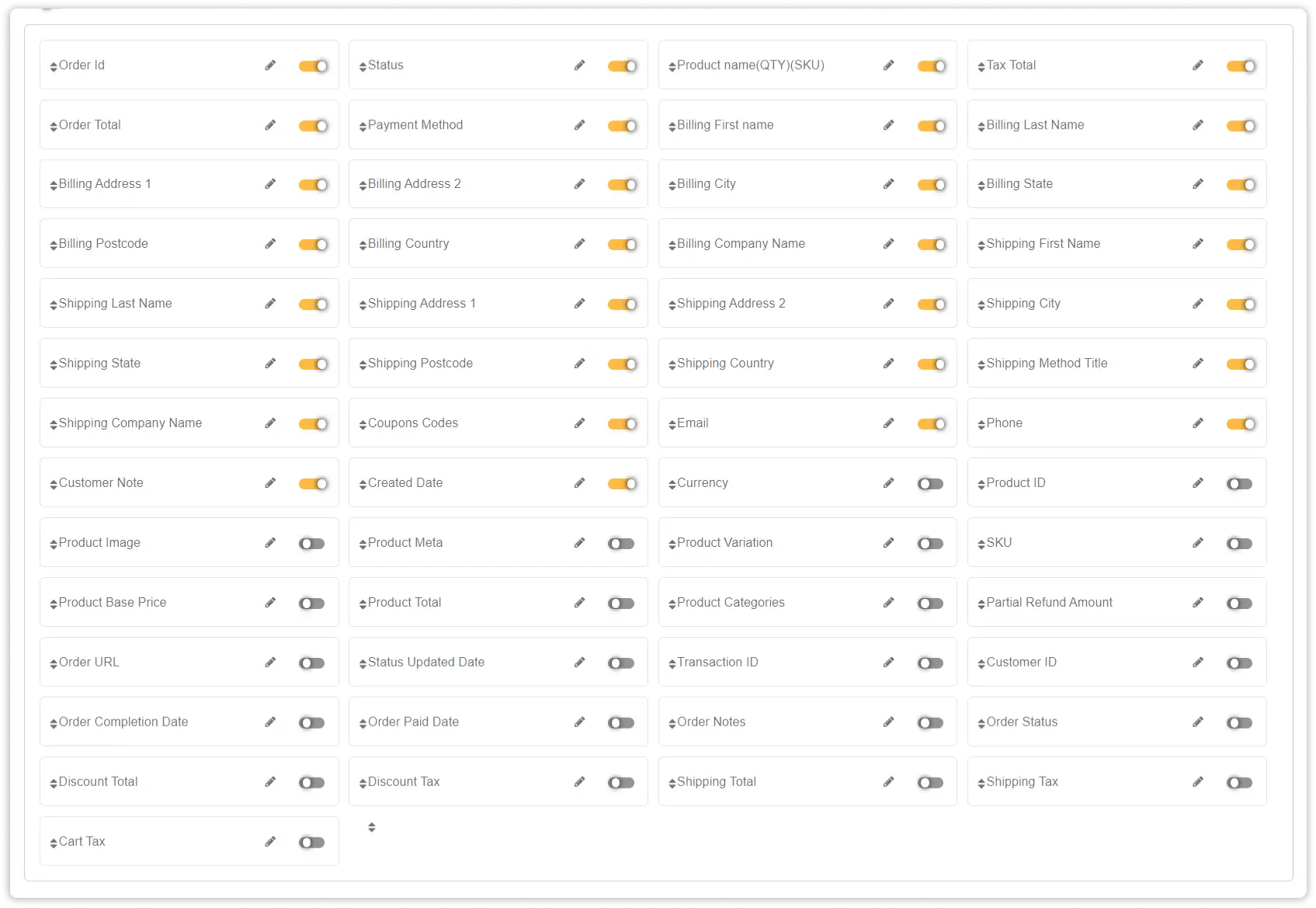The image size is (1316, 908).
Task: Click the sort arrows next to Phone
Action: pyautogui.click(x=981, y=425)
